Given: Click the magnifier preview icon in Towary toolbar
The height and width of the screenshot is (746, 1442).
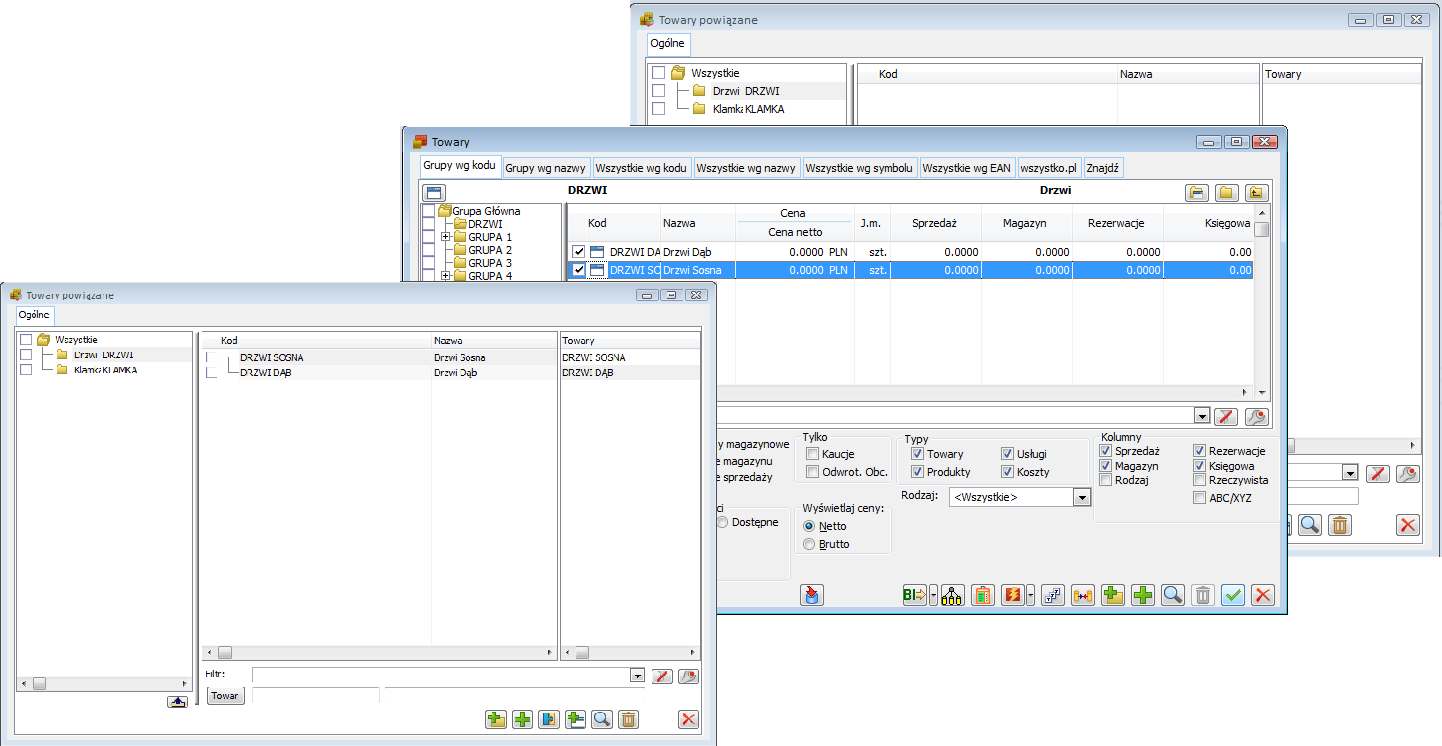Looking at the screenshot, I should 1173,595.
